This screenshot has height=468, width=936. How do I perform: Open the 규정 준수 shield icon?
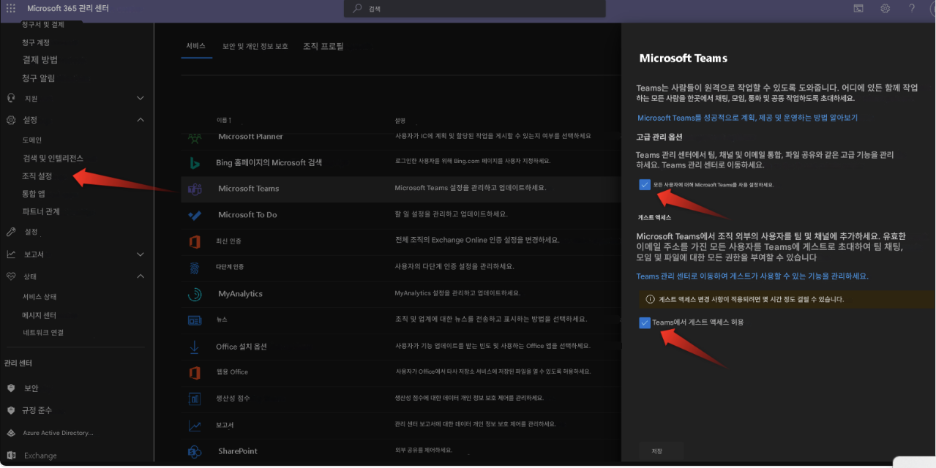click(11, 410)
